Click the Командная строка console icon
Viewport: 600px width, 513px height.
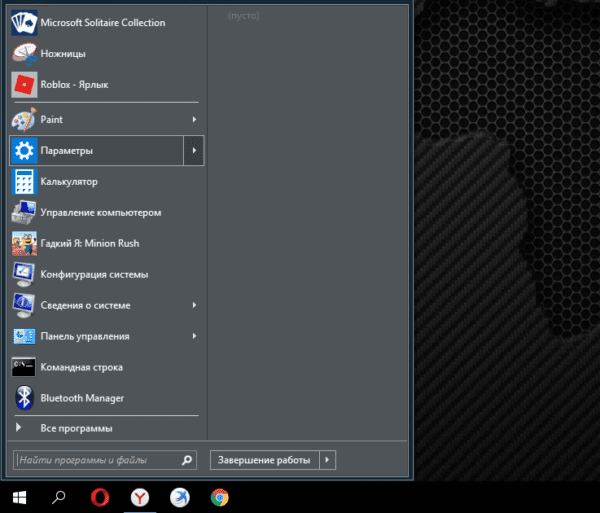(24, 367)
